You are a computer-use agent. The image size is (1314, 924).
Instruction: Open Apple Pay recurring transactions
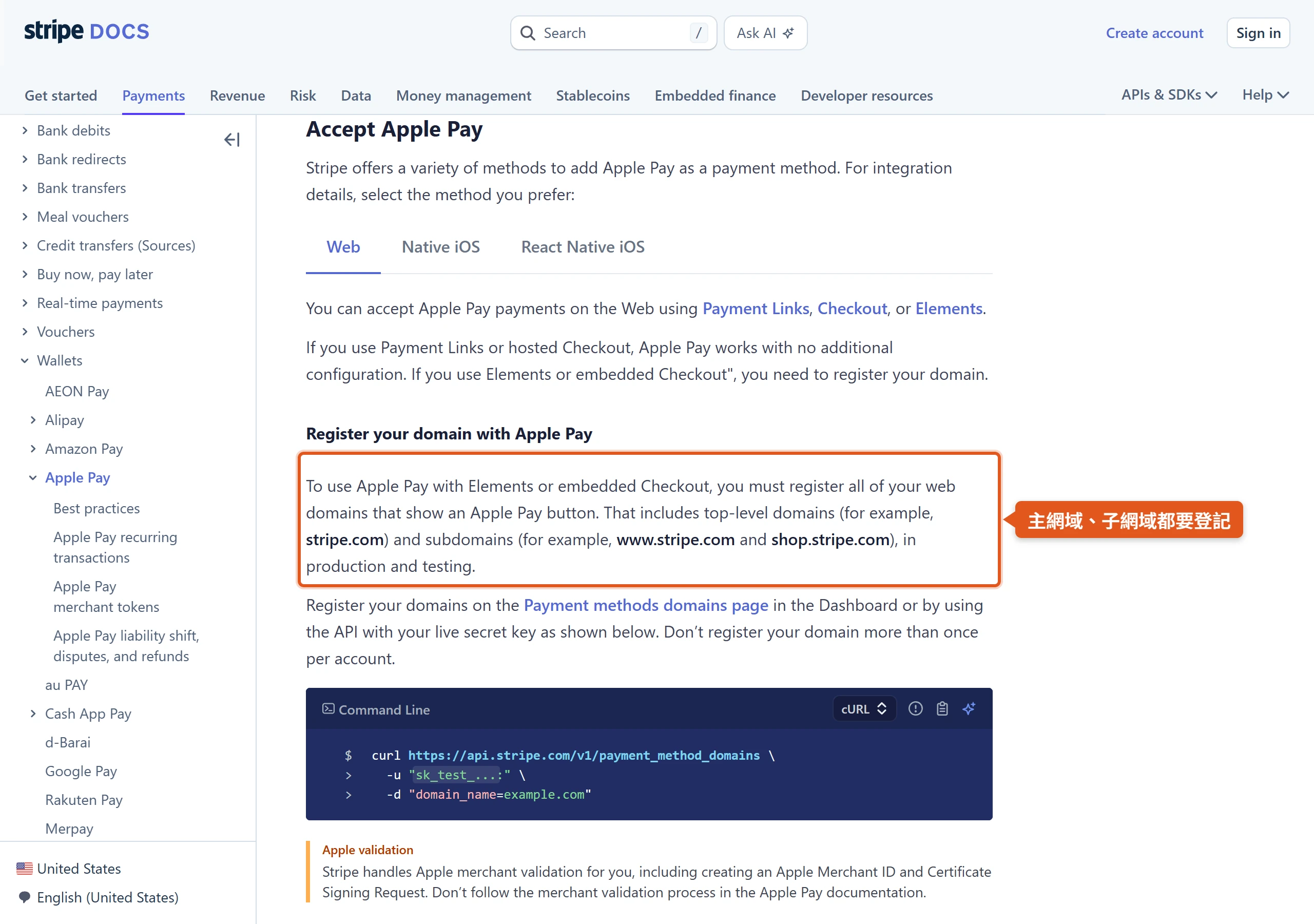115,547
